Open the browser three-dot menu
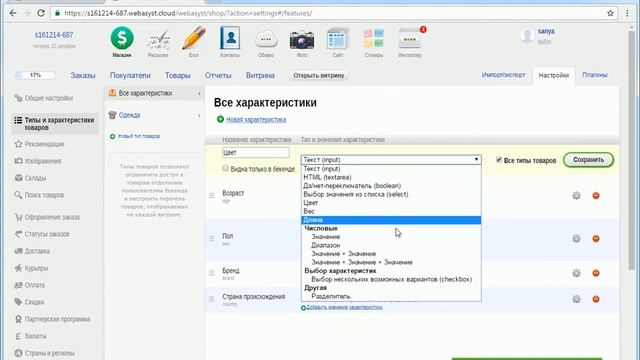The width and height of the screenshot is (640, 360). tap(627, 13)
